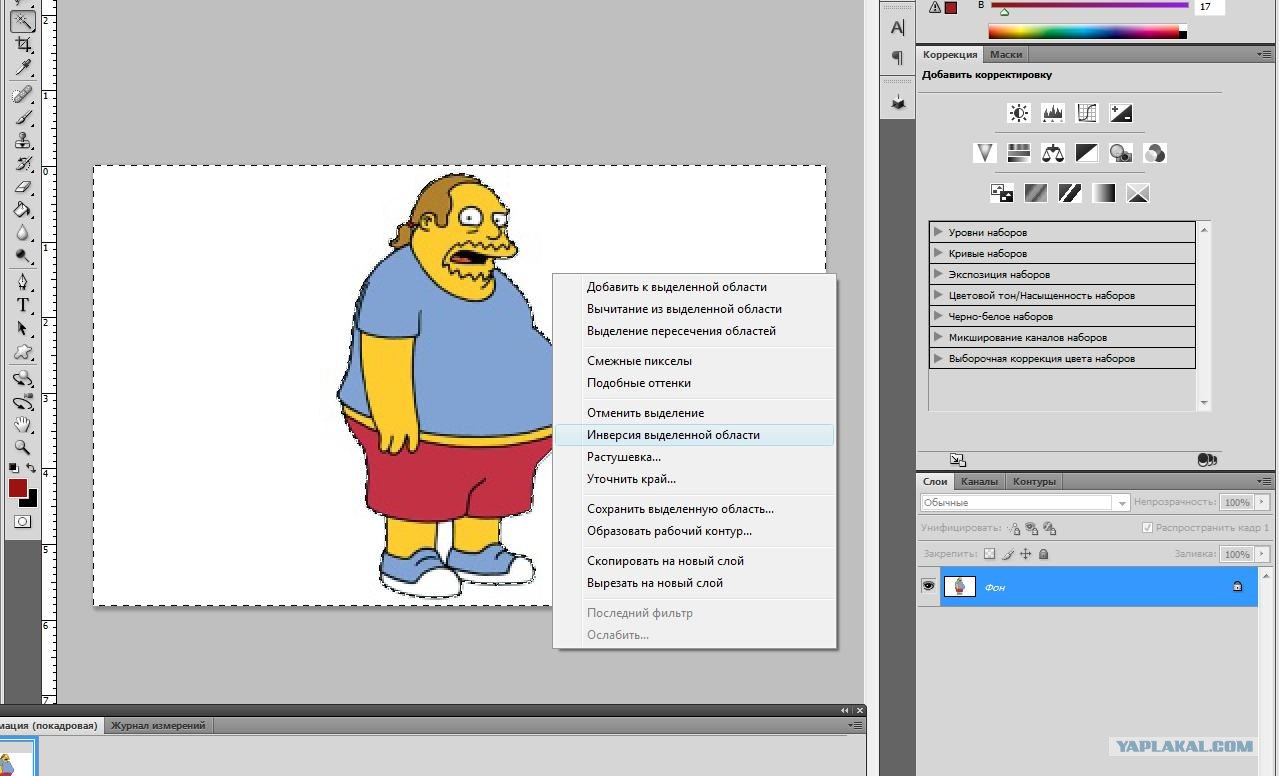
Task: Open the Character panel icon
Action: click(898, 29)
